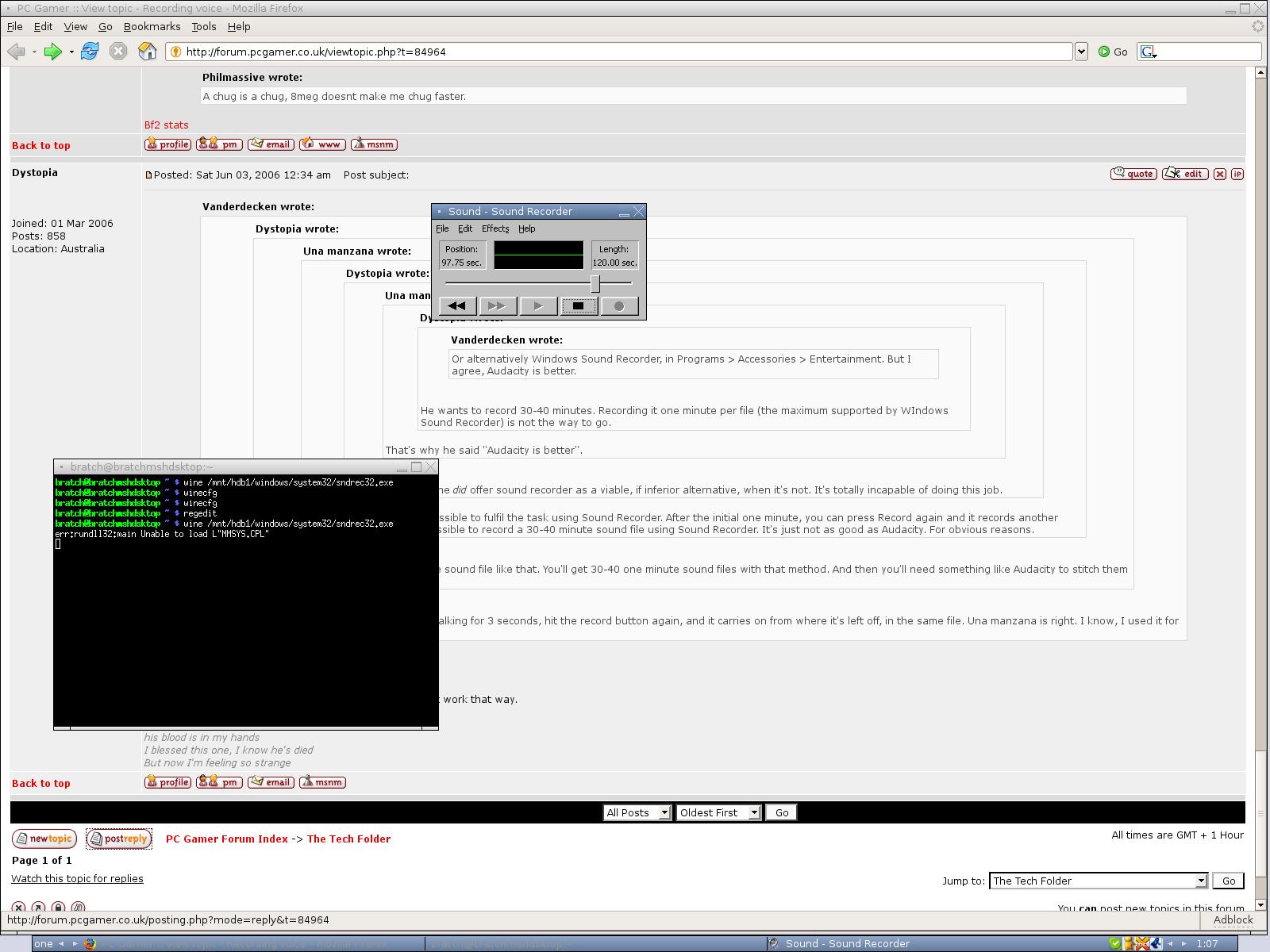Click the upper post's profile button
Screen dimensions: 1270x952
tap(167, 144)
